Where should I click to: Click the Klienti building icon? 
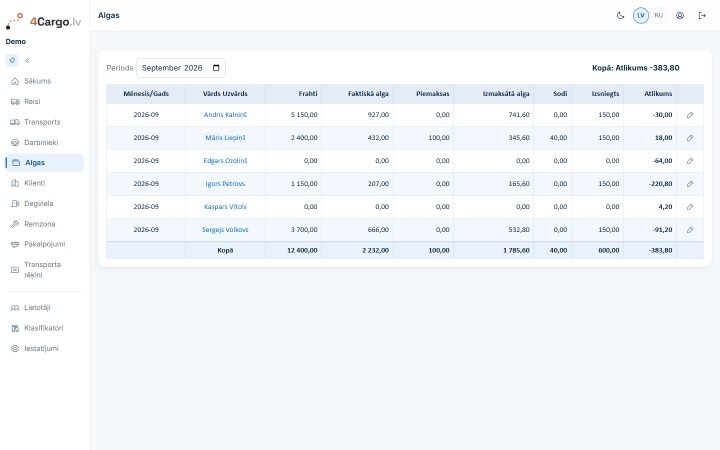[x=15, y=183]
